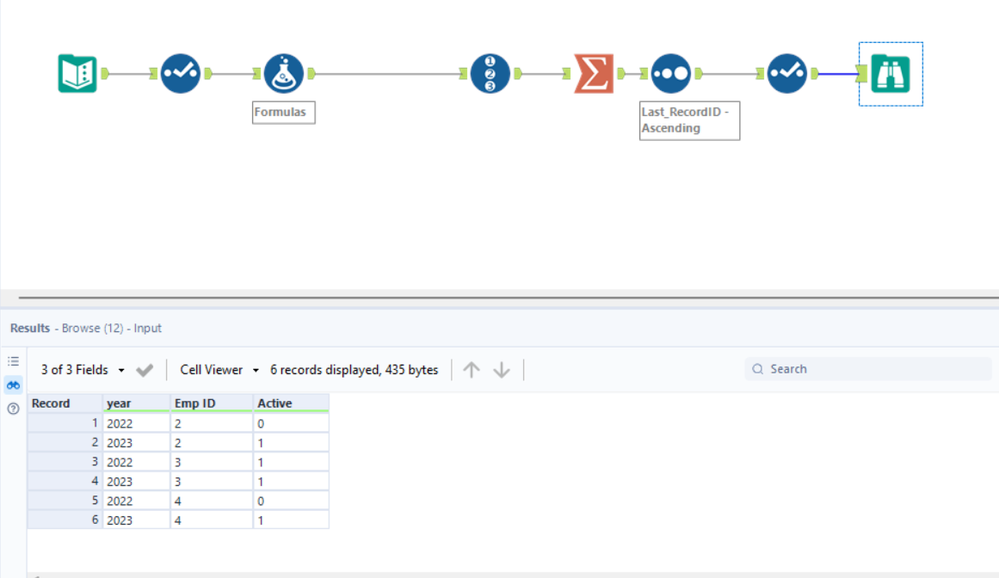Click year cell 2022 in record 5
The image size is (999, 578).
(x=136, y=501)
